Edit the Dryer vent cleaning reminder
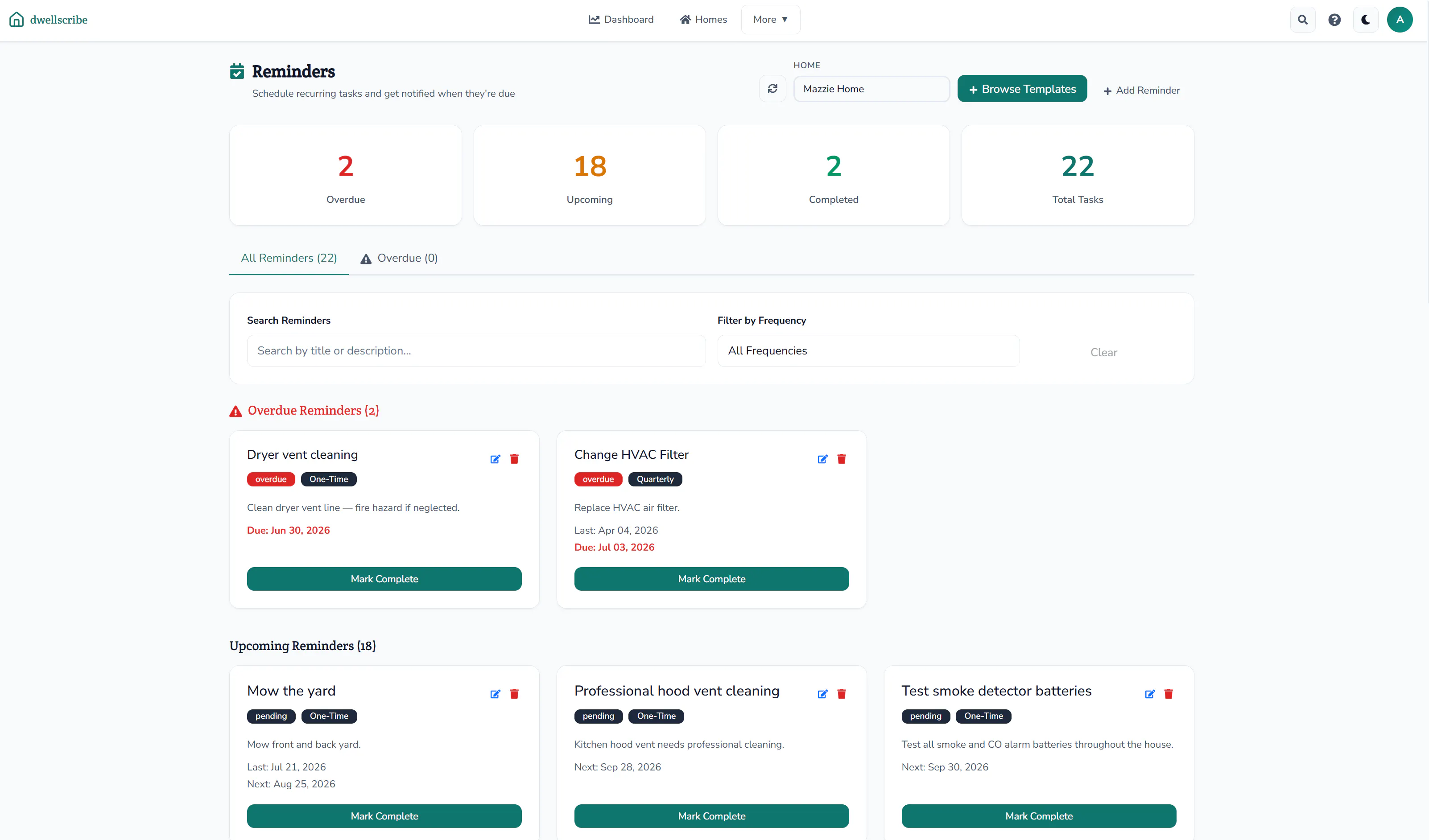Image resolution: width=1429 pixels, height=840 pixels. 495,459
